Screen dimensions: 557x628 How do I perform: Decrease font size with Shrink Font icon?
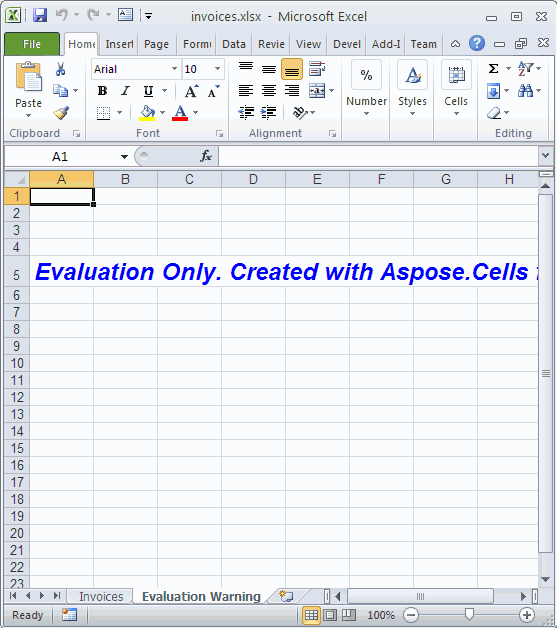pos(213,91)
